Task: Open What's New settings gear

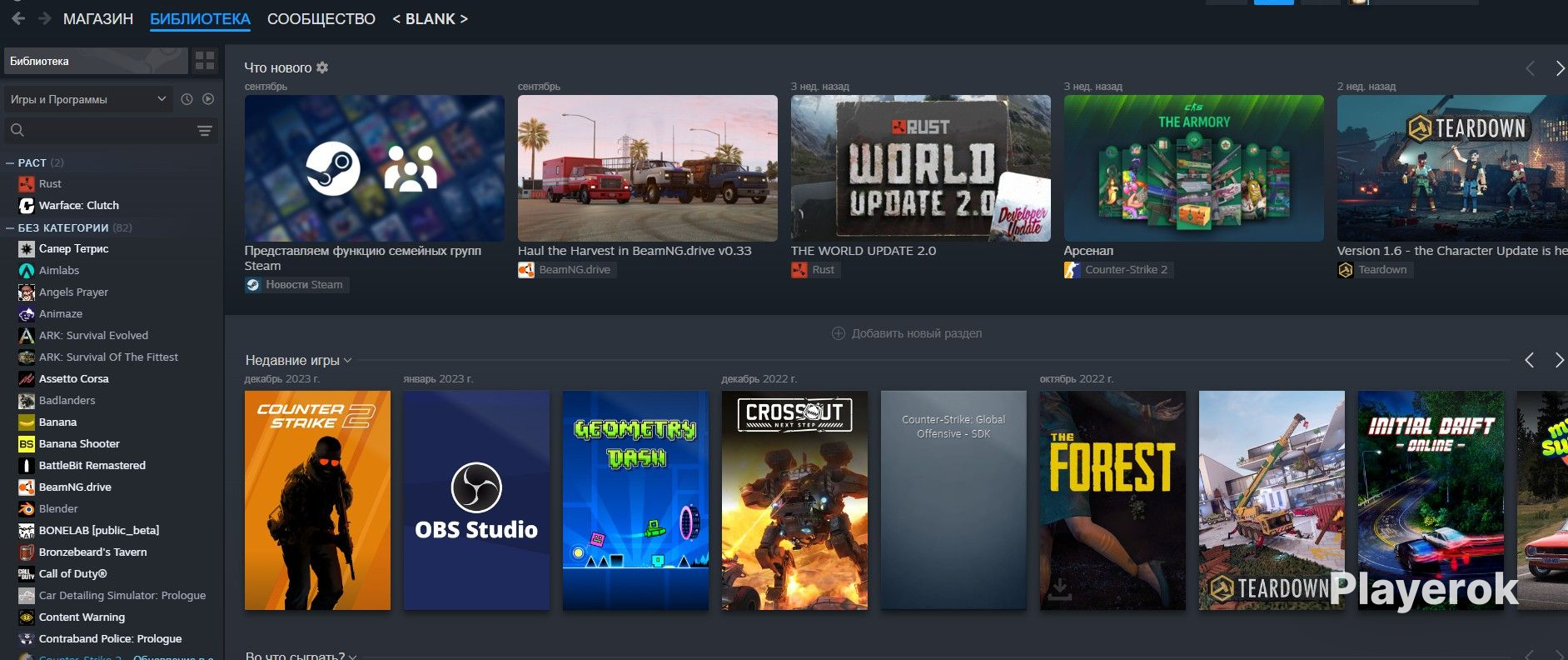Action: pos(322,67)
